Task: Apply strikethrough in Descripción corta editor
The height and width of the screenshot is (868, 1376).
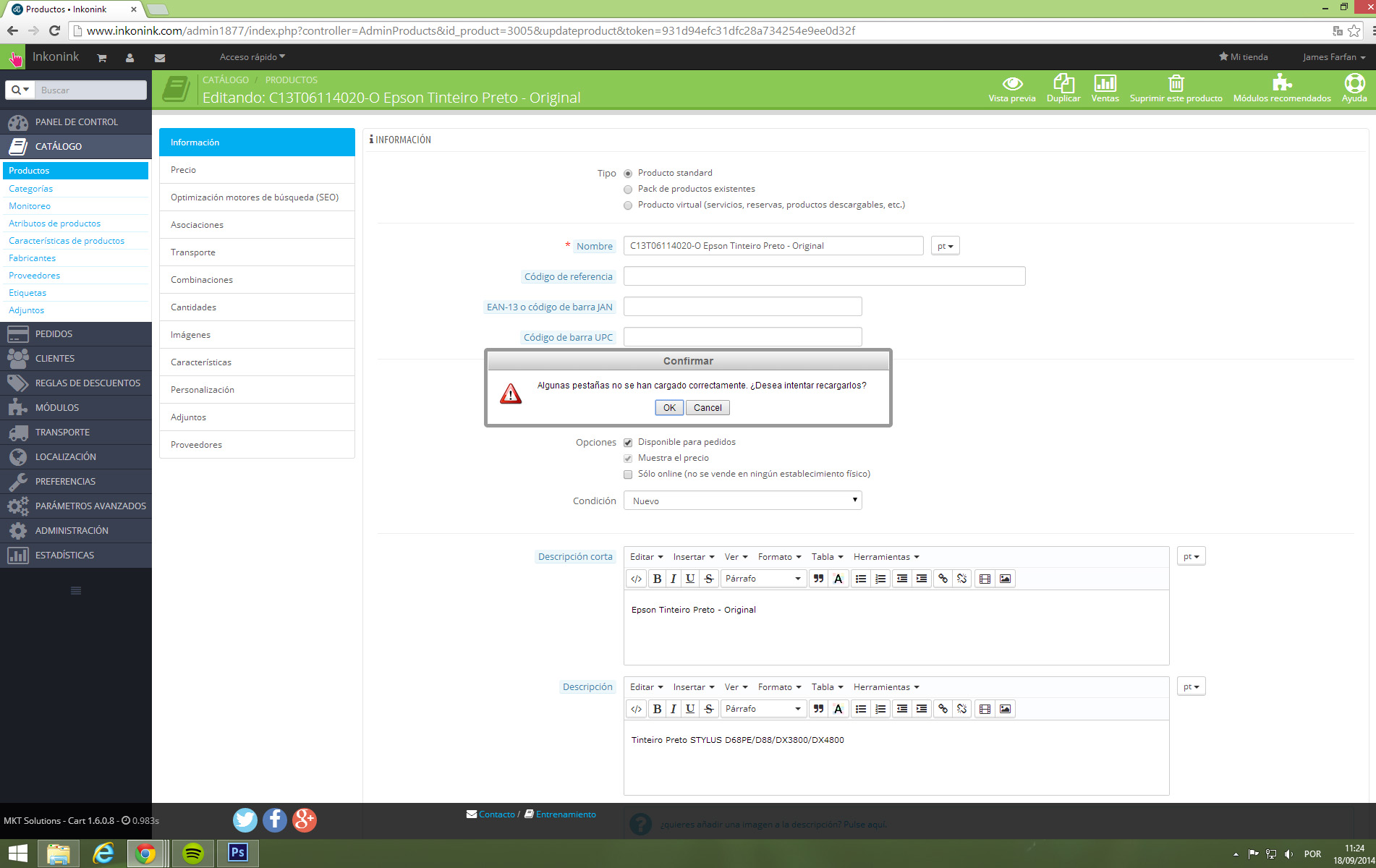Action: coord(709,579)
